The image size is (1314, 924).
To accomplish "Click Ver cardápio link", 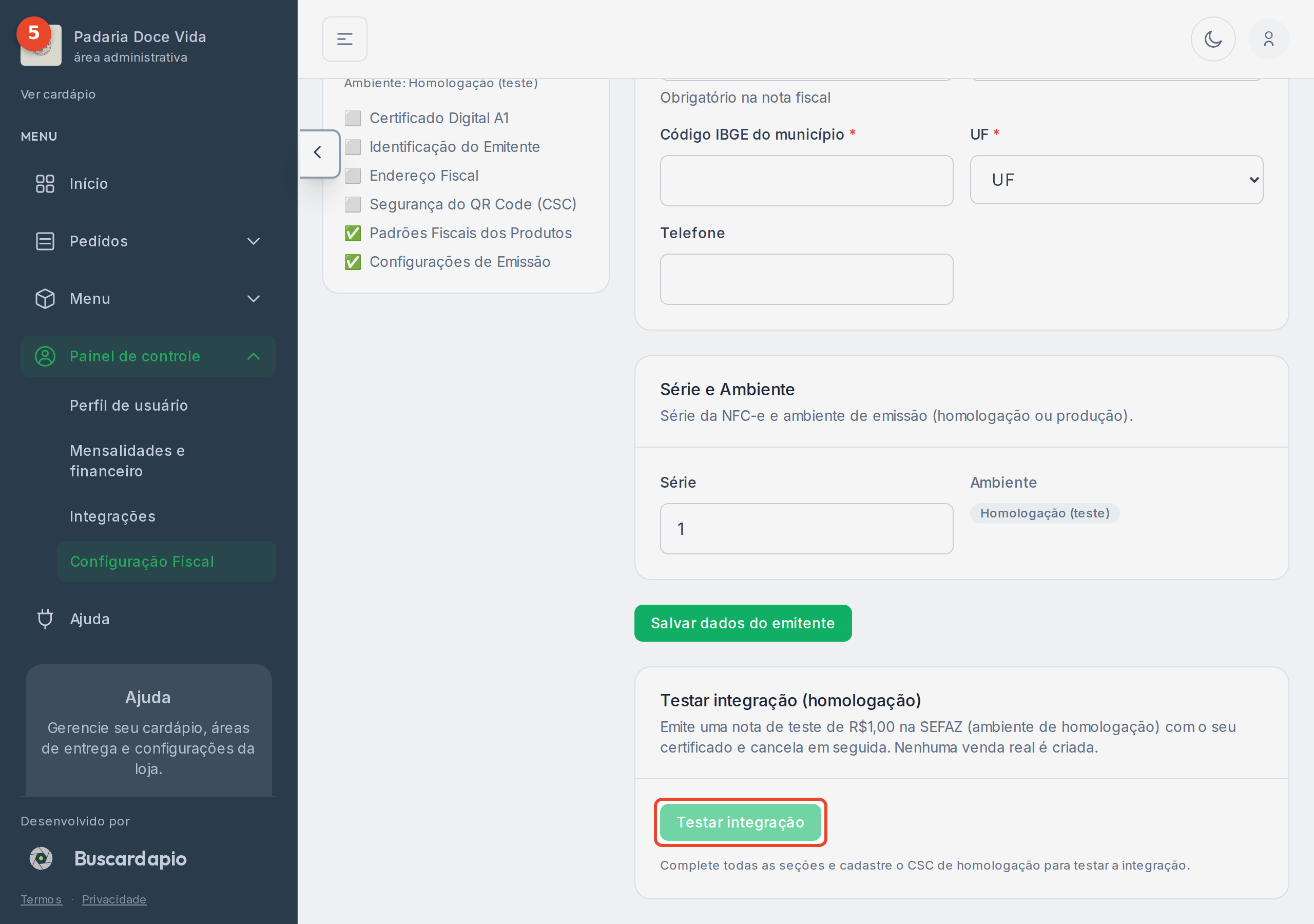I will pyautogui.click(x=58, y=94).
